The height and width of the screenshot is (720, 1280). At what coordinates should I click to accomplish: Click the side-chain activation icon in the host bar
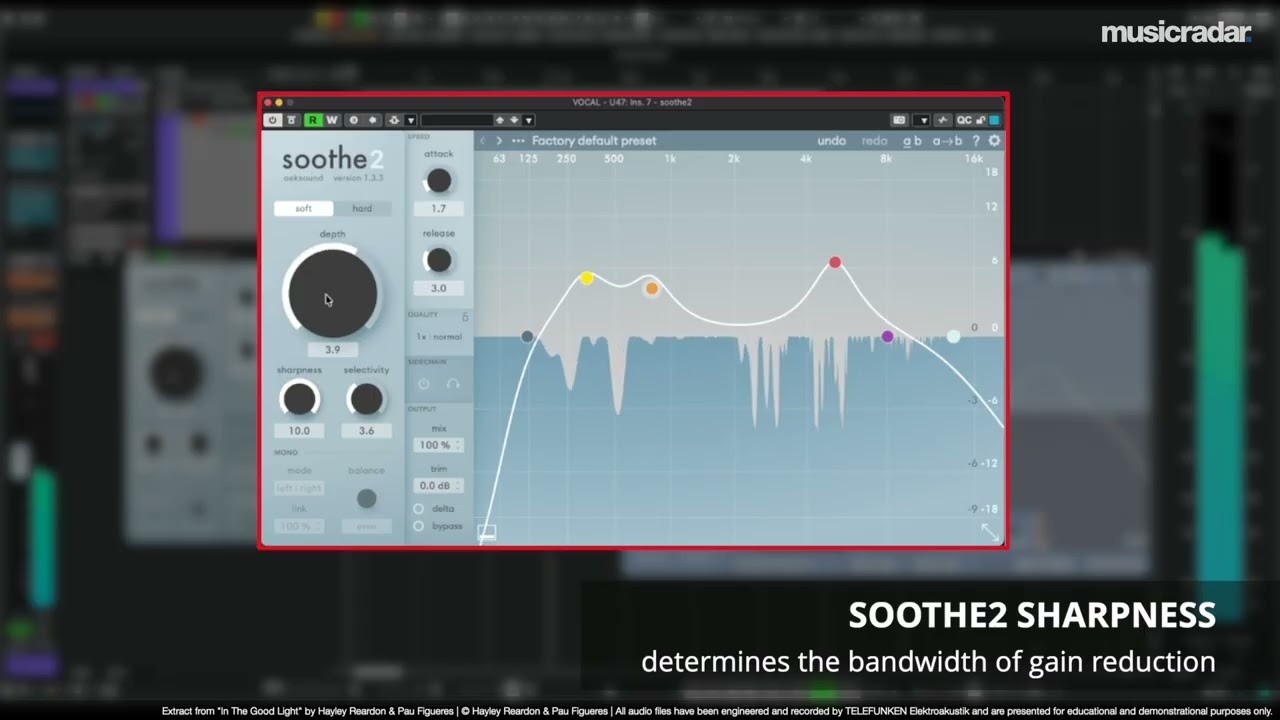pyautogui.click(x=942, y=120)
